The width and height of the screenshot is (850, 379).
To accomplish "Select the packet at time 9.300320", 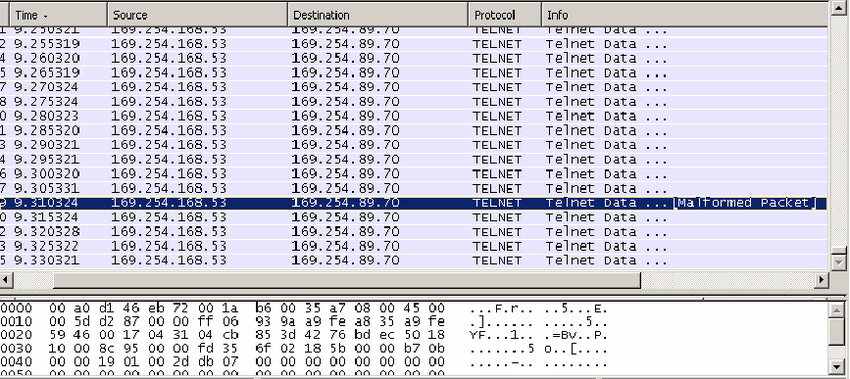I will pyautogui.click(x=414, y=174).
